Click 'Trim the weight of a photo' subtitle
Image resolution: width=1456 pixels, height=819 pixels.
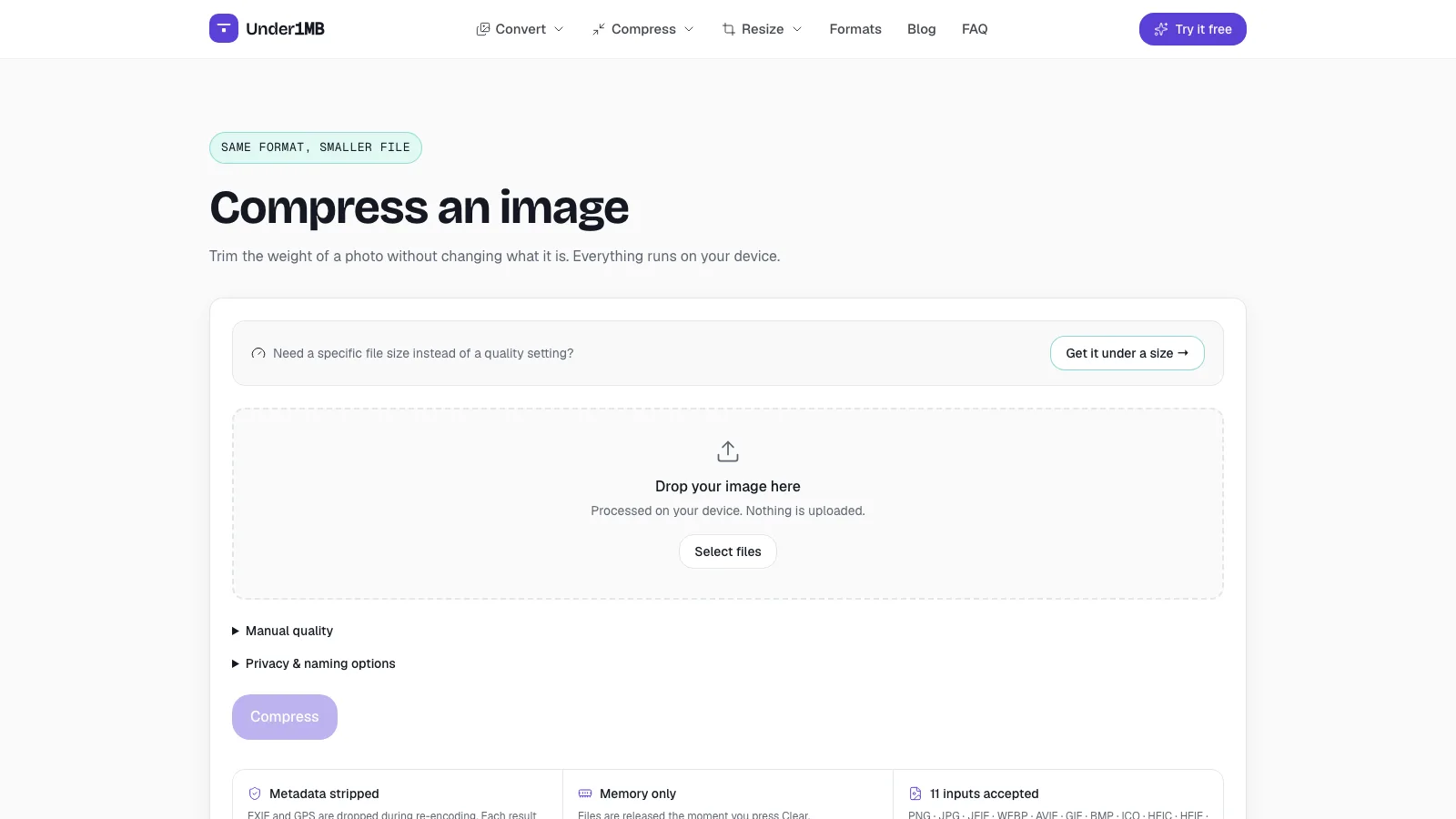coord(494,256)
